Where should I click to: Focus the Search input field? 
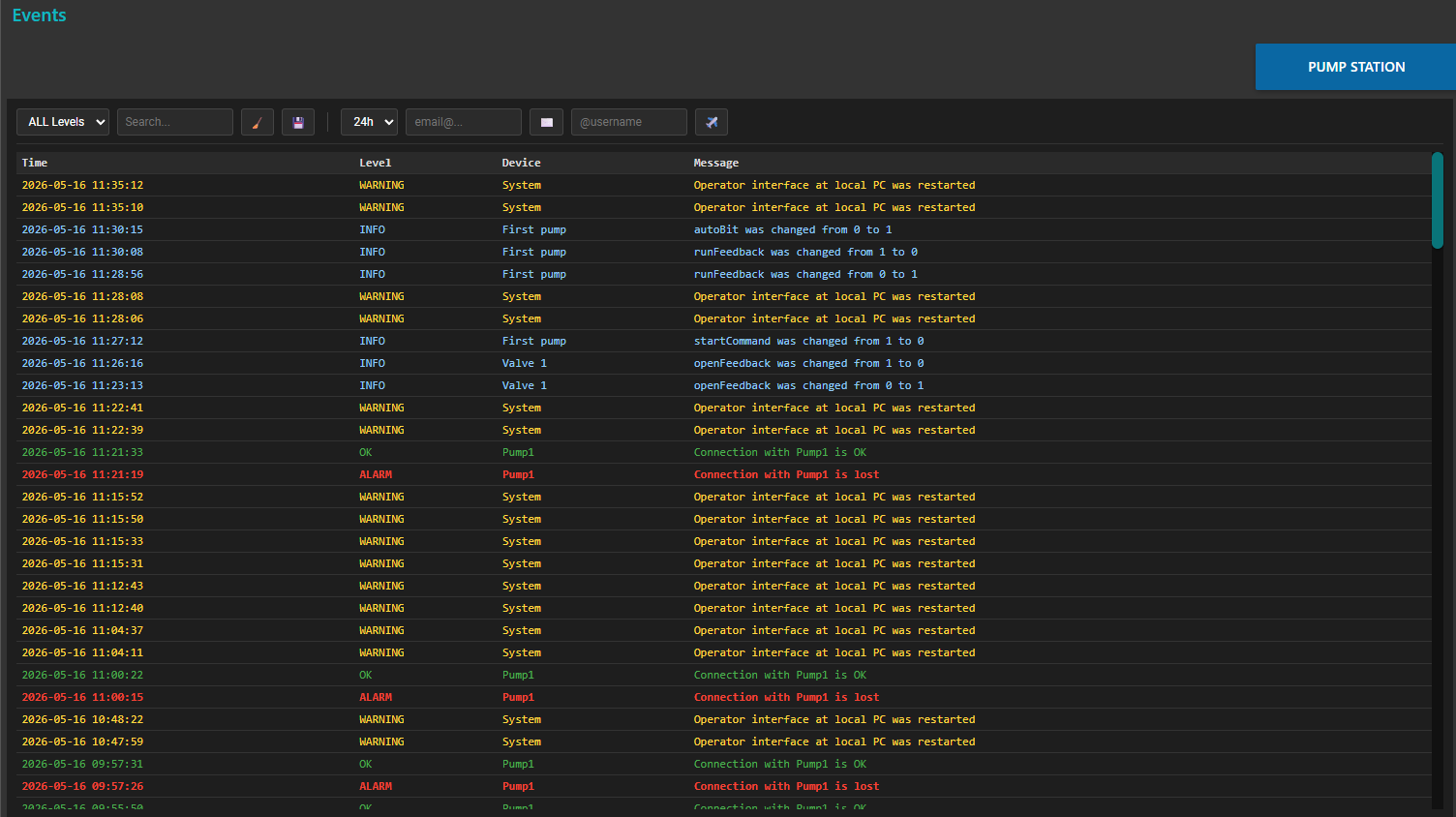click(175, 122)
